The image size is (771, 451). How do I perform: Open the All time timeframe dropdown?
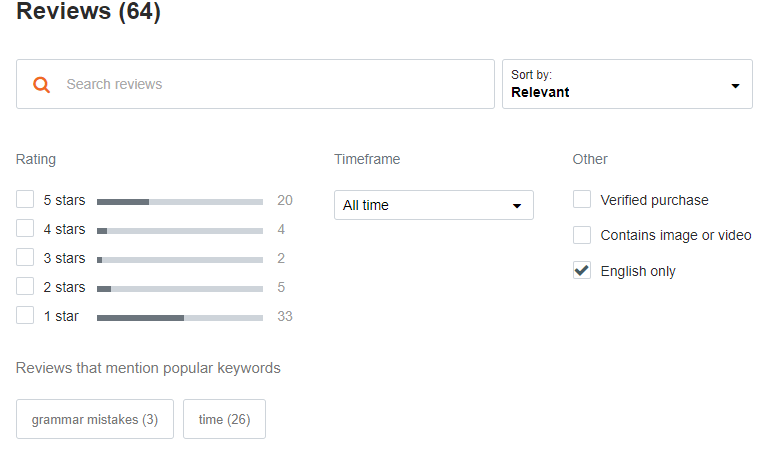434,205
